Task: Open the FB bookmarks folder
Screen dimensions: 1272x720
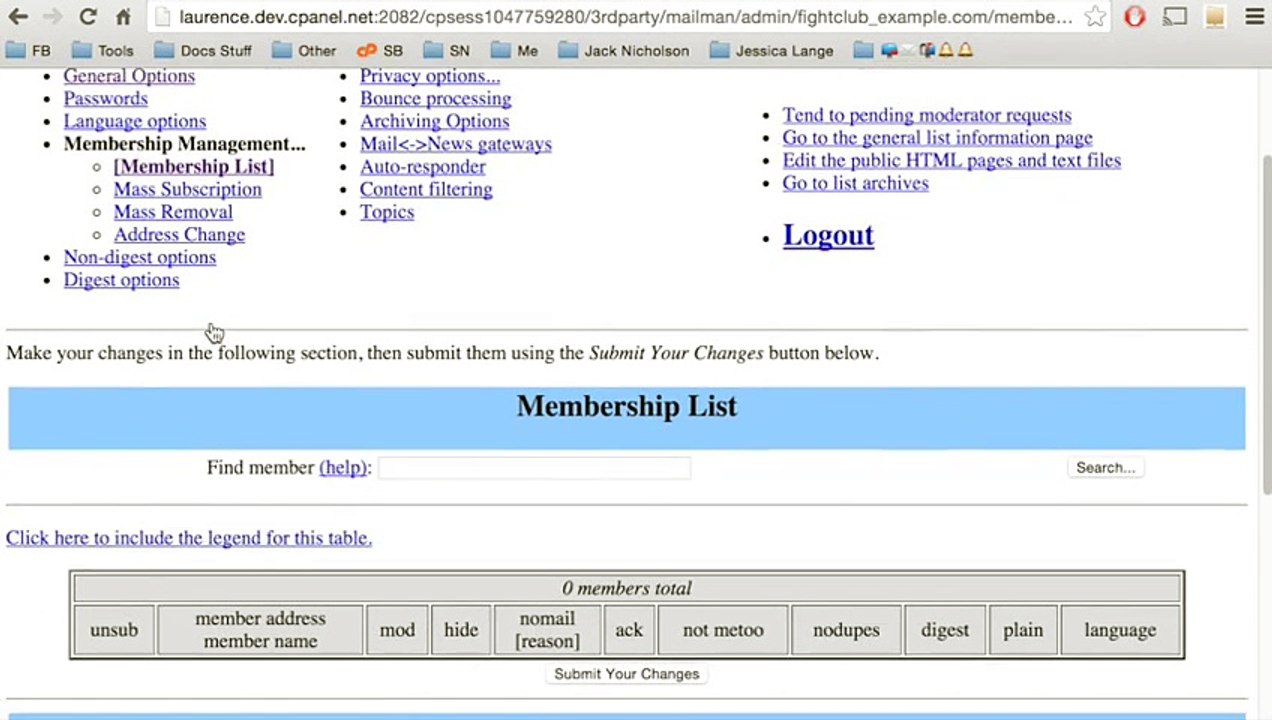Action: click(x=28, y=50)
